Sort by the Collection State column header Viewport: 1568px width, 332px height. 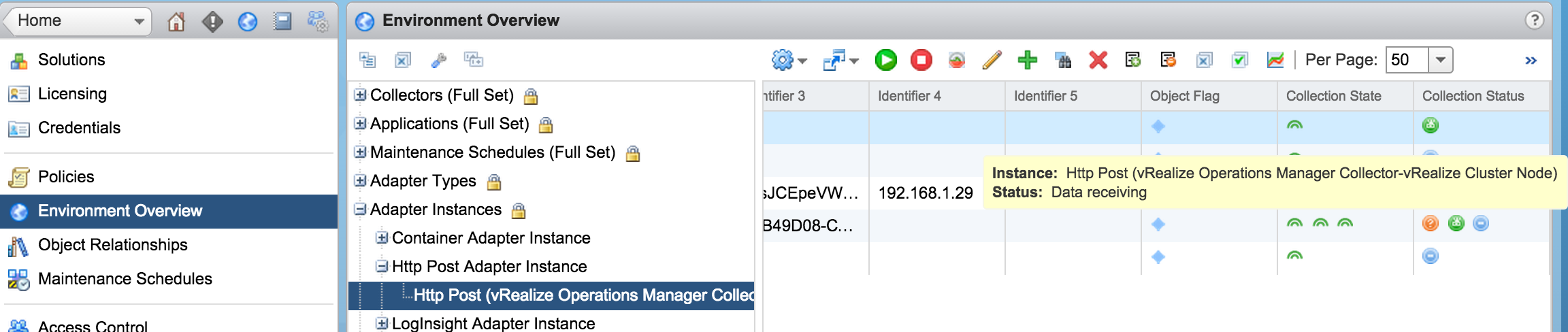point(1333,96)
